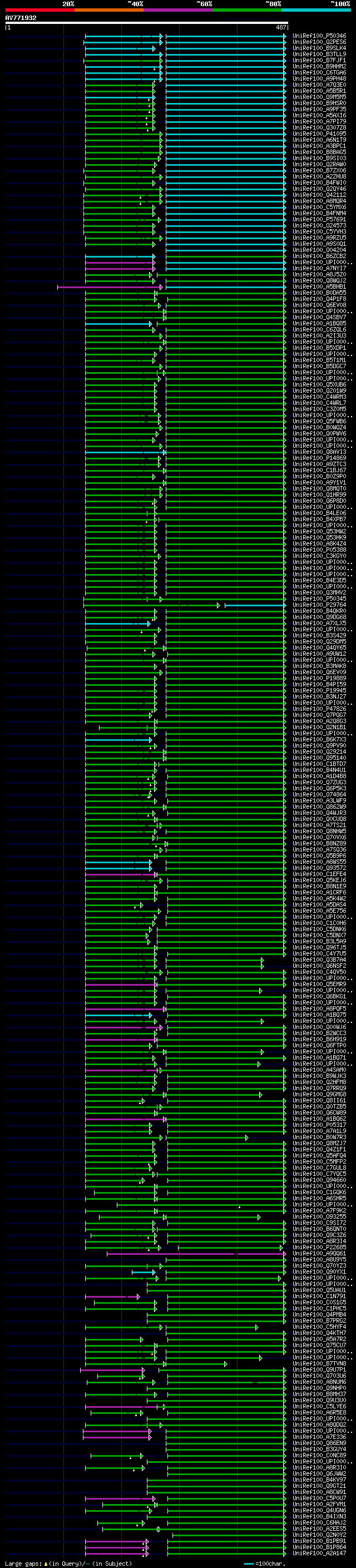The width and height of the screenshot is (356, 1568).
Task: Click the red ~20% identity legend bar
Action: 39,11
